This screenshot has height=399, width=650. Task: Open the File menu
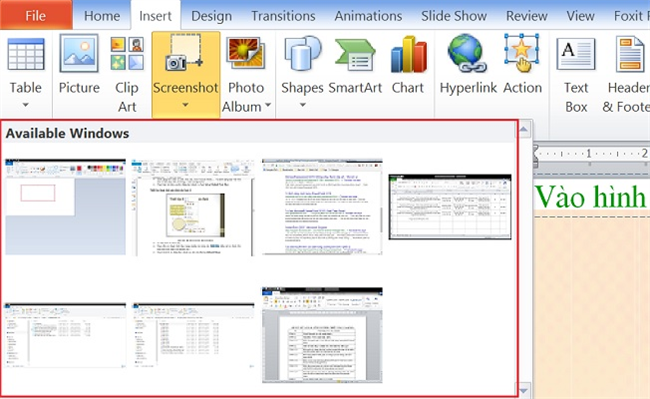point(36,16)
